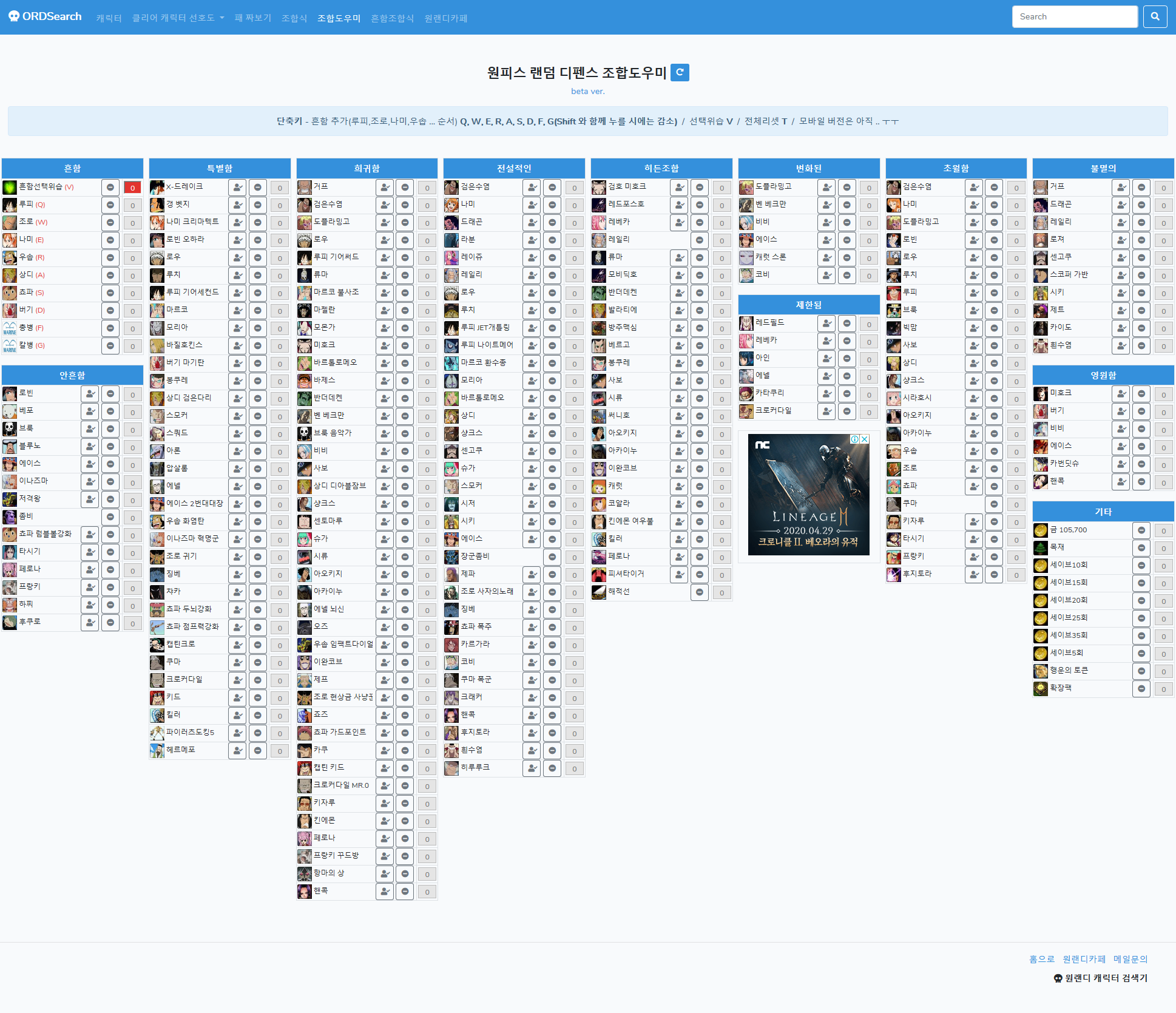Image resolution: width=1176 pixels, height=1013 pixels.
Task: Click the 홈으로 footer link
Action: point(1041,959)
